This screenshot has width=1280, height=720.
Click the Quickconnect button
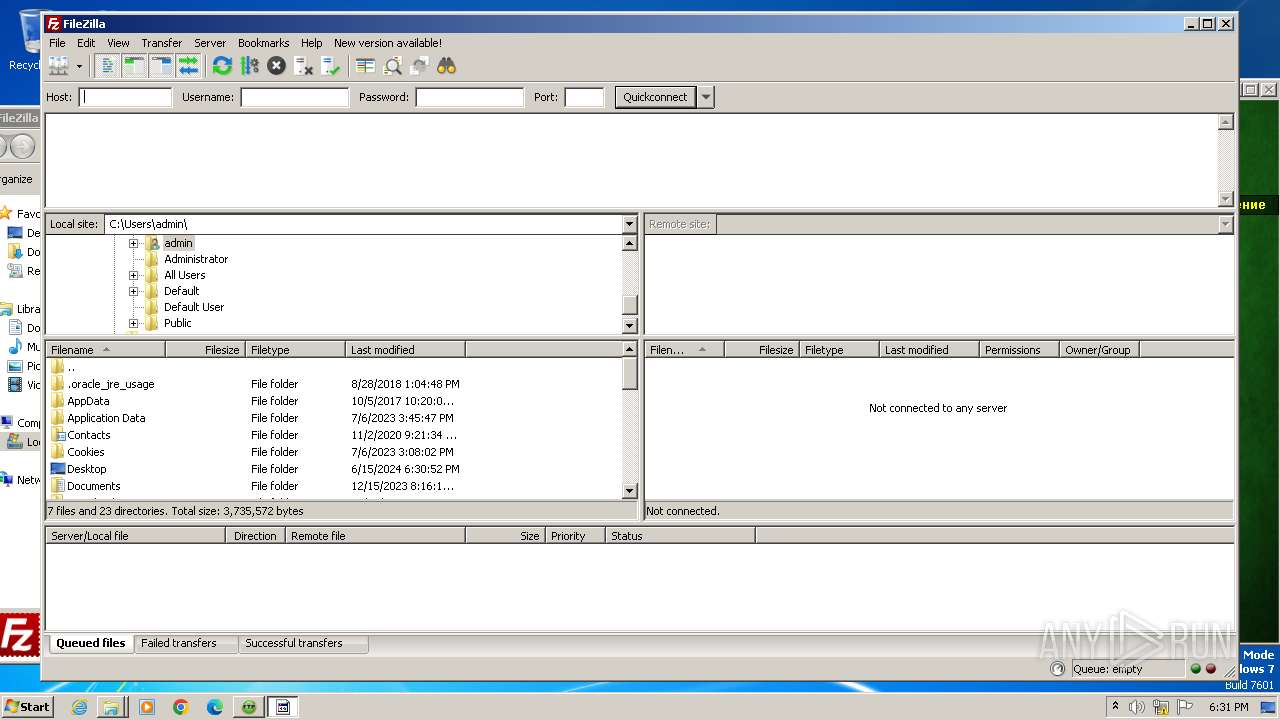[655, 97]
